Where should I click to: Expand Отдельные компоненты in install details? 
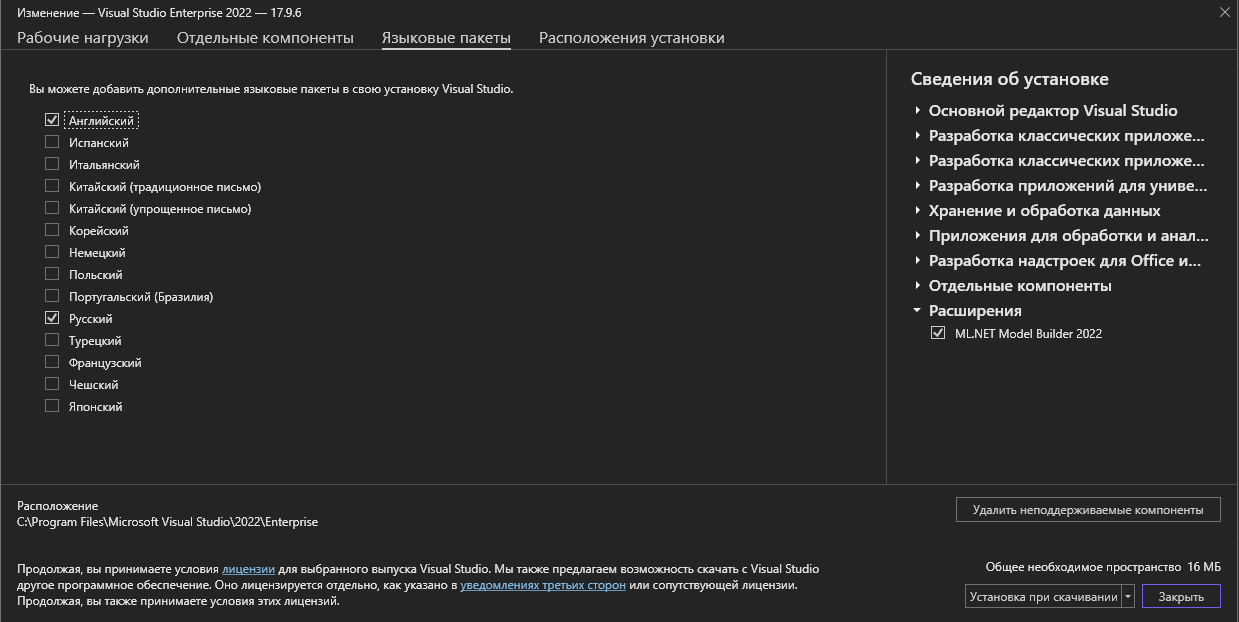917,286
